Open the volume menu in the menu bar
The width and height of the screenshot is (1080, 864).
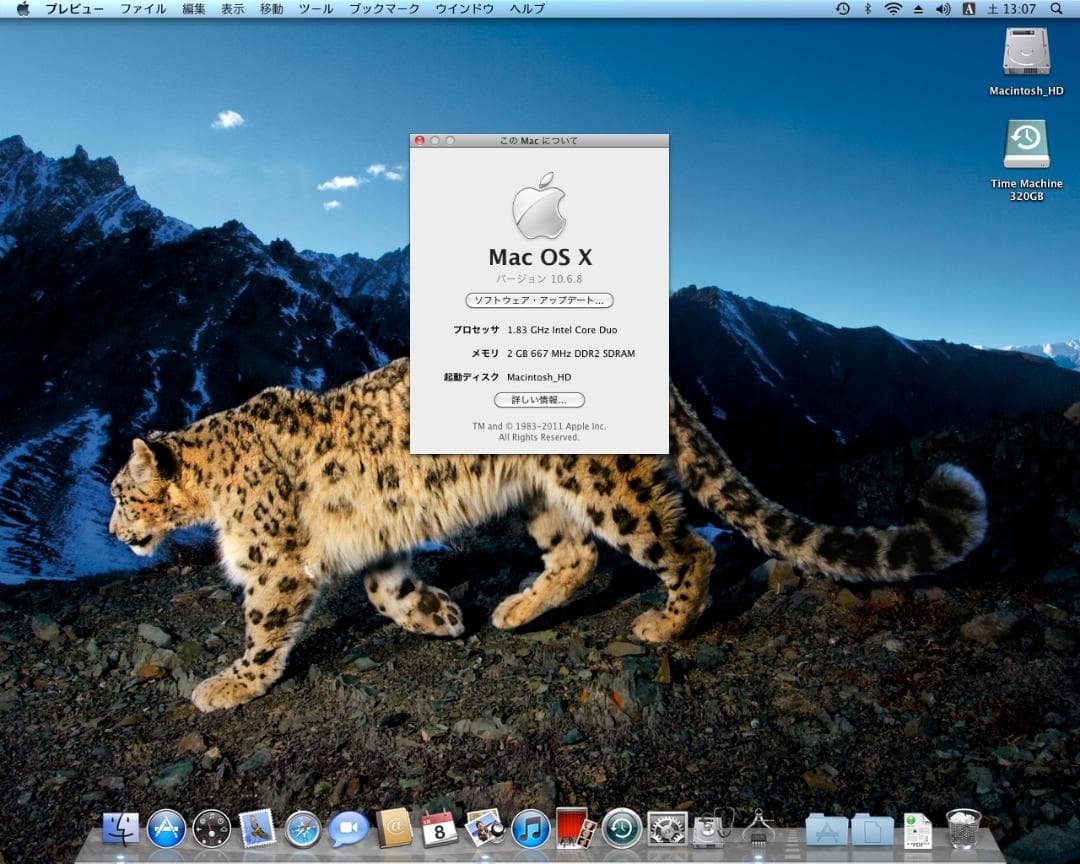click(942, 9)
